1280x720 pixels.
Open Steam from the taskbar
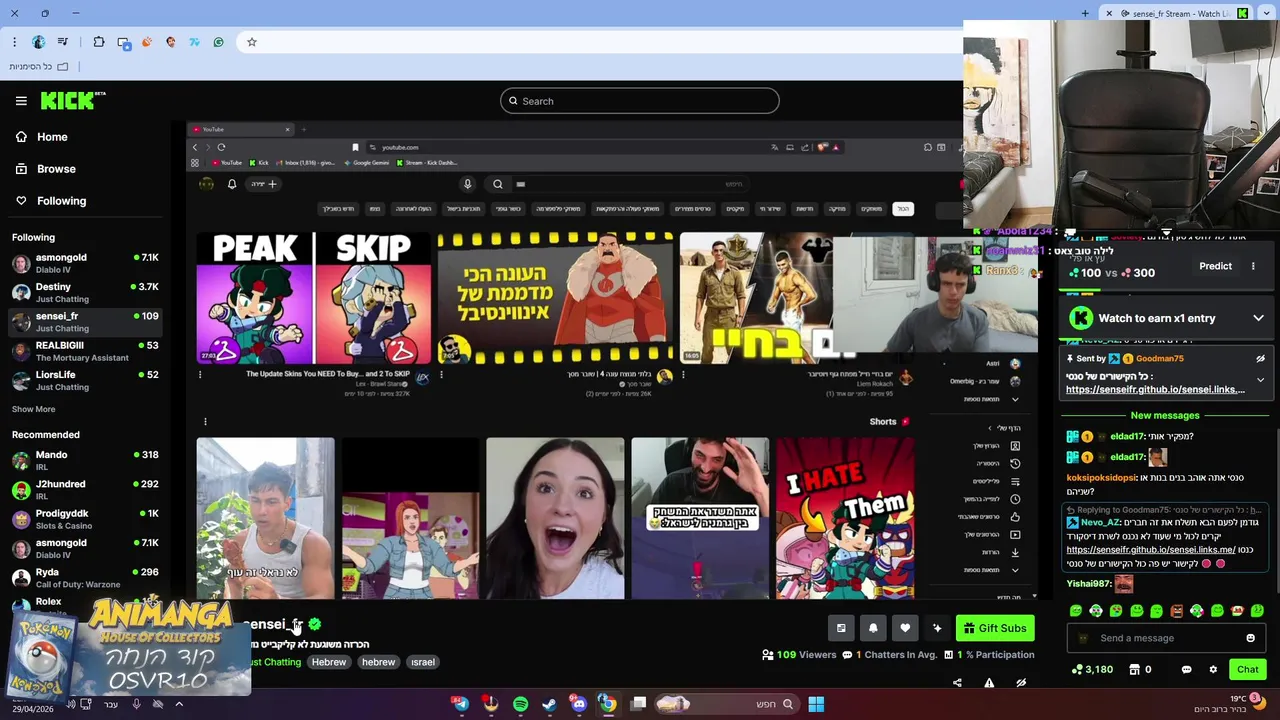[x=549, y=704]
